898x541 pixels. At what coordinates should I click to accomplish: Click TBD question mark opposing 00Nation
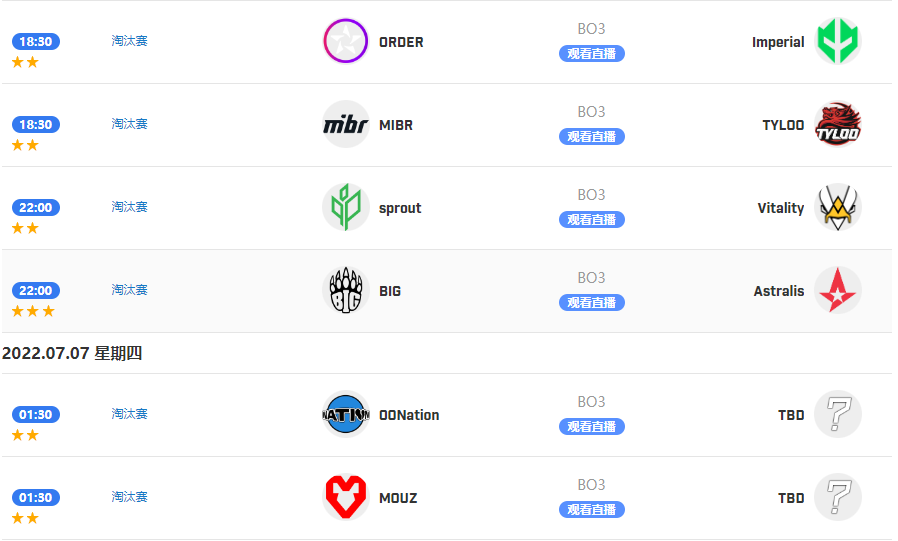pos(837,414)
